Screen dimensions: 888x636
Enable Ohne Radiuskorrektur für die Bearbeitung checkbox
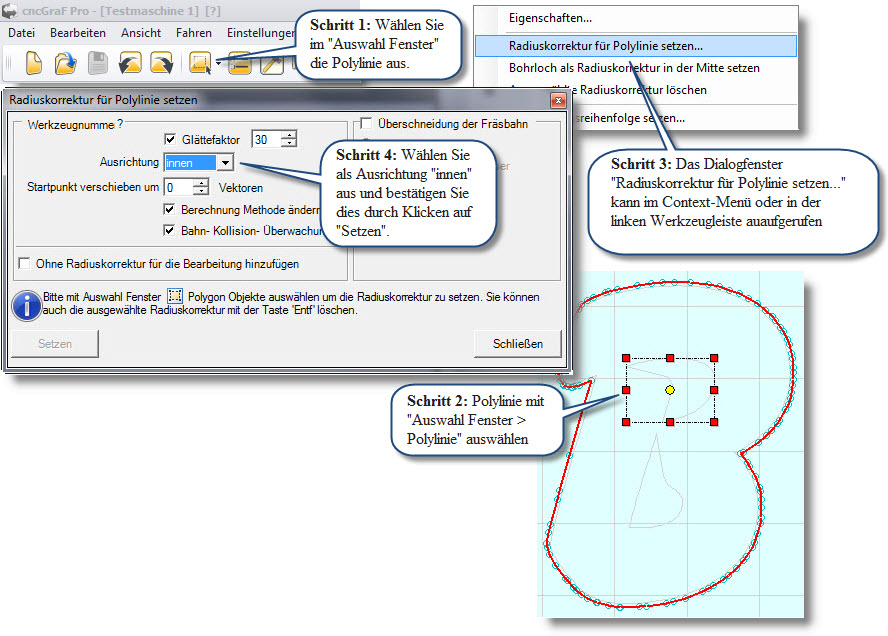point(25,264)
